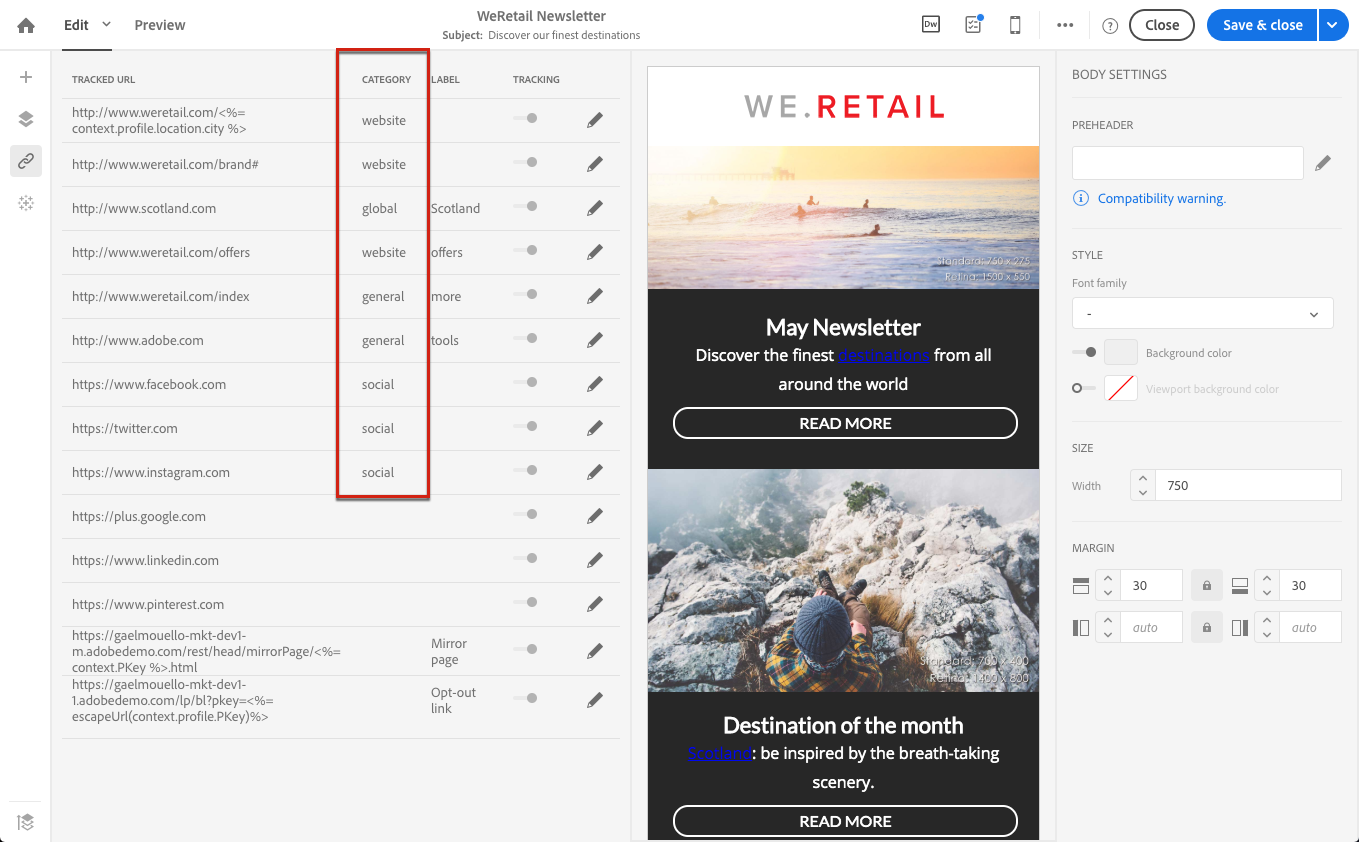1359x842 pixels.
Task: Follow the Scotland link in the email
Action: (x=719, y=753)
